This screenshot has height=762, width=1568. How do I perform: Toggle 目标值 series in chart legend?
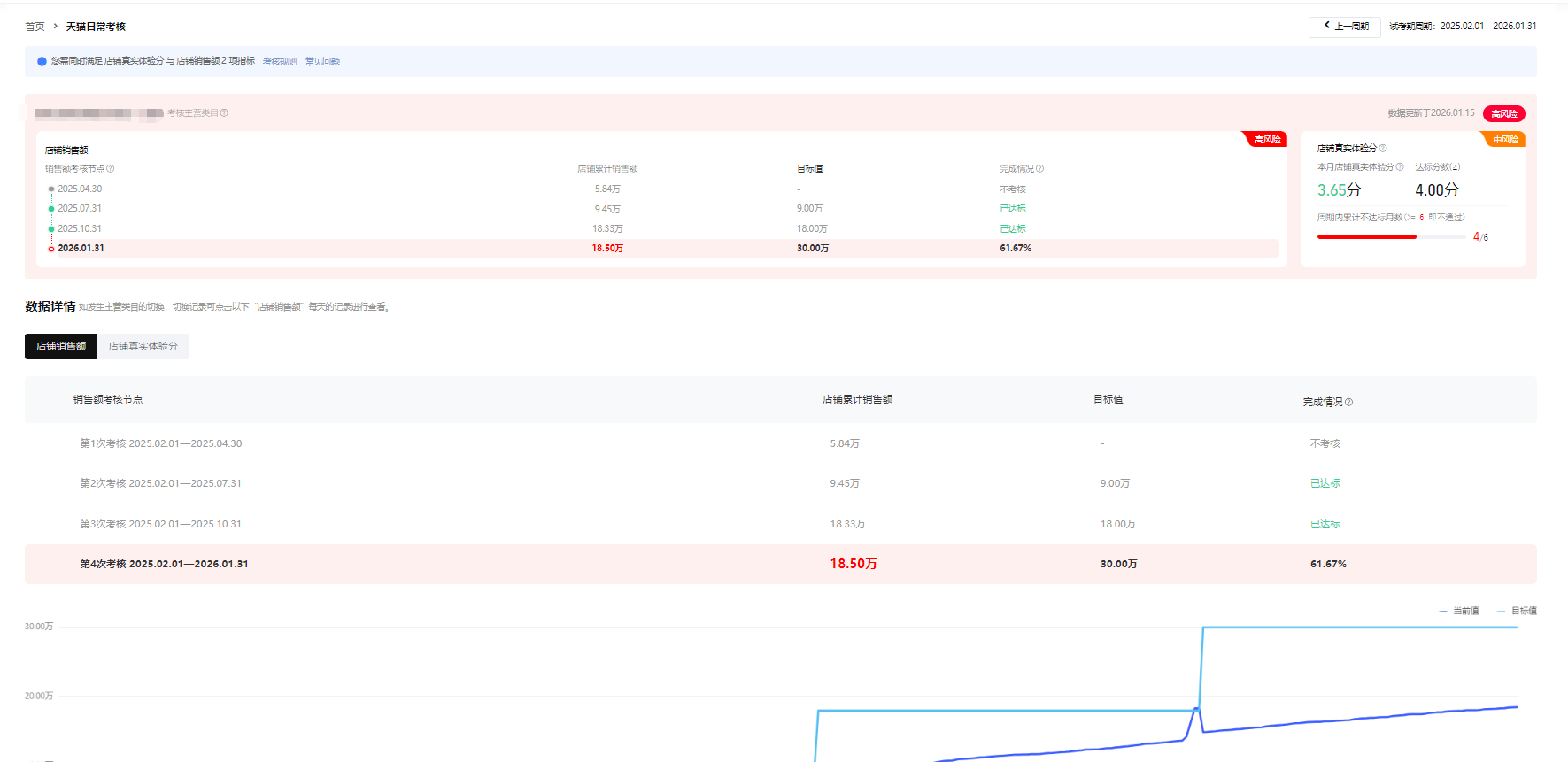coord(1517,611)
